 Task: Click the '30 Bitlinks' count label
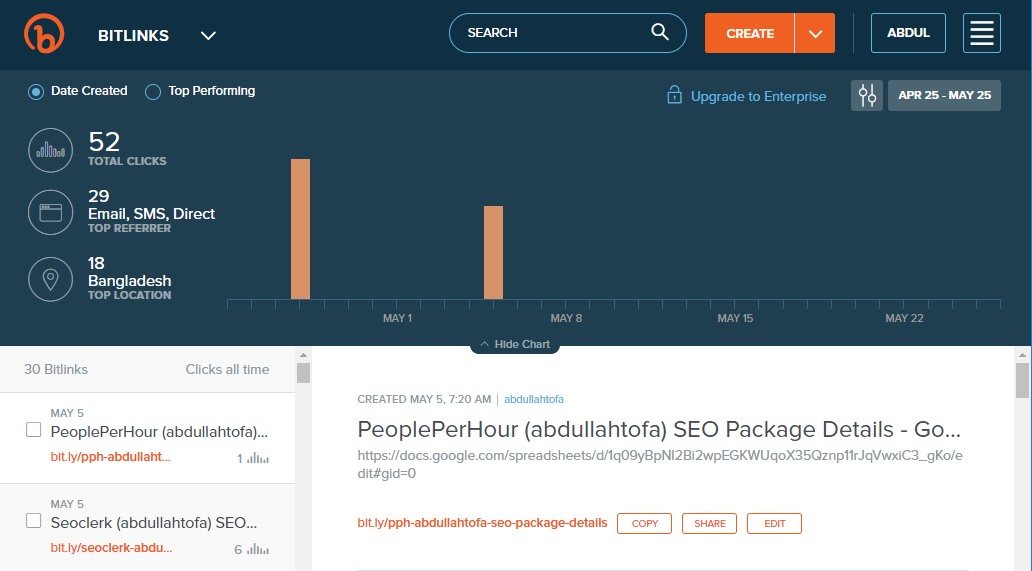coord(56,370)
